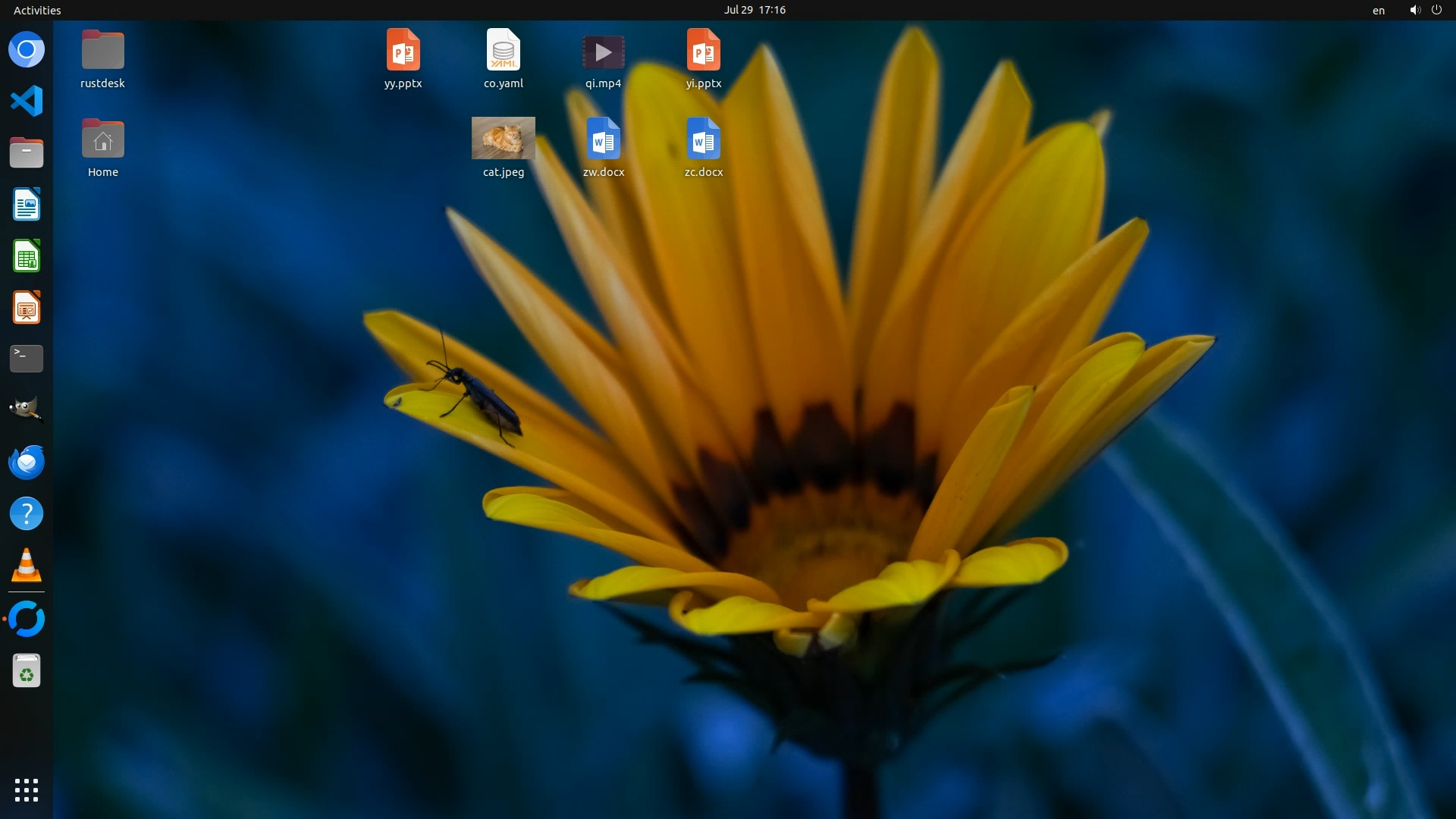This screenshot has width=1456, height=819.
Task: Expand the 'en' keyboard layout menu
Action: tap(1378, 10)
